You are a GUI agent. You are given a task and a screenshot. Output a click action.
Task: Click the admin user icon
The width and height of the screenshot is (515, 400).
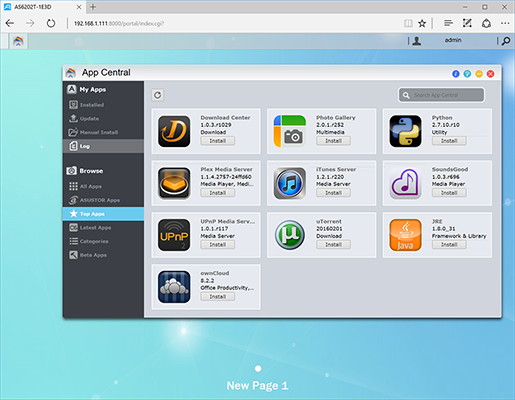[417, 41]
